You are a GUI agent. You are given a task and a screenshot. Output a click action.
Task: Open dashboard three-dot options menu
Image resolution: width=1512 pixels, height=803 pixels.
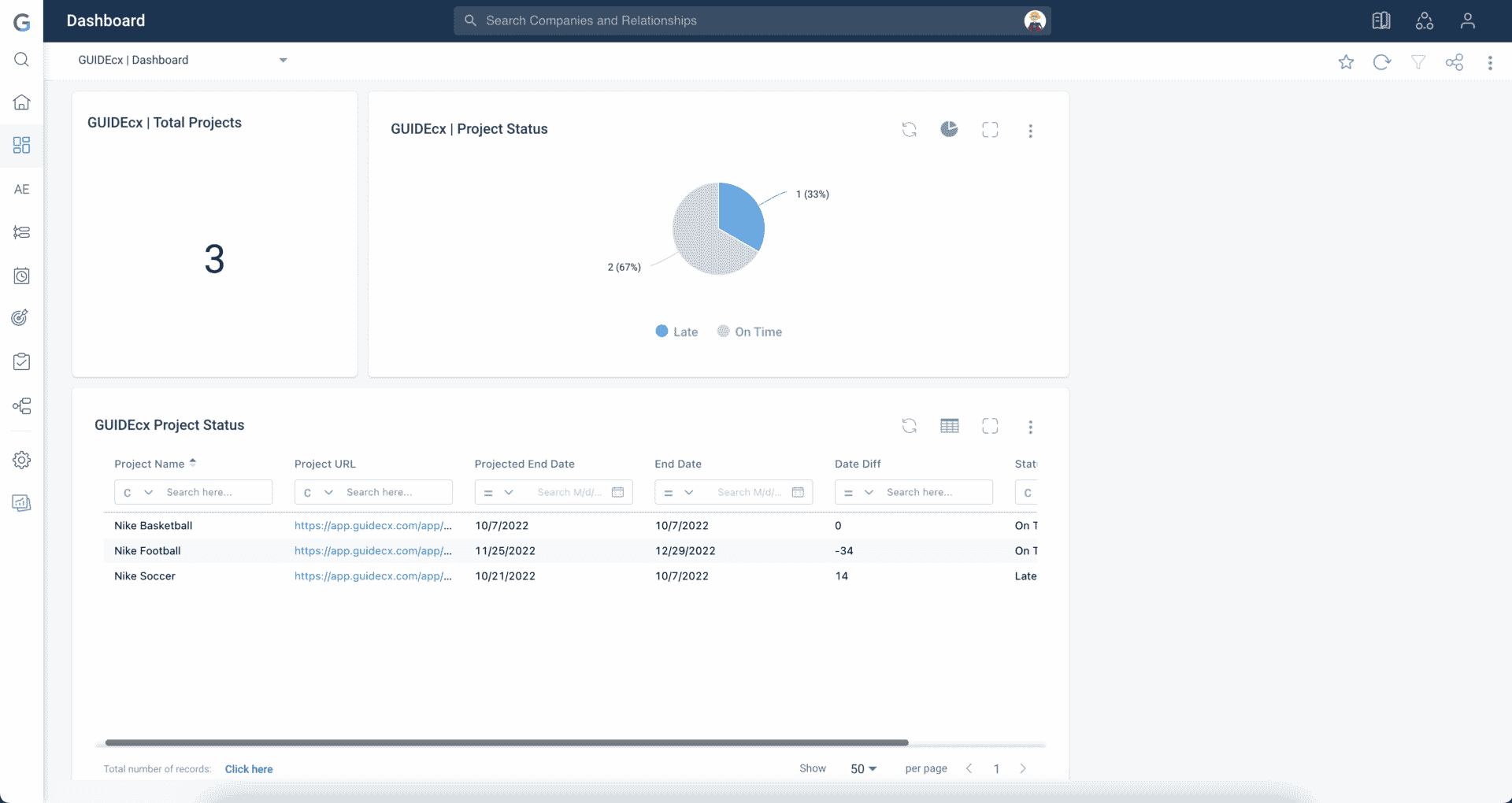pyautogui.click(x=1490, y=63)
